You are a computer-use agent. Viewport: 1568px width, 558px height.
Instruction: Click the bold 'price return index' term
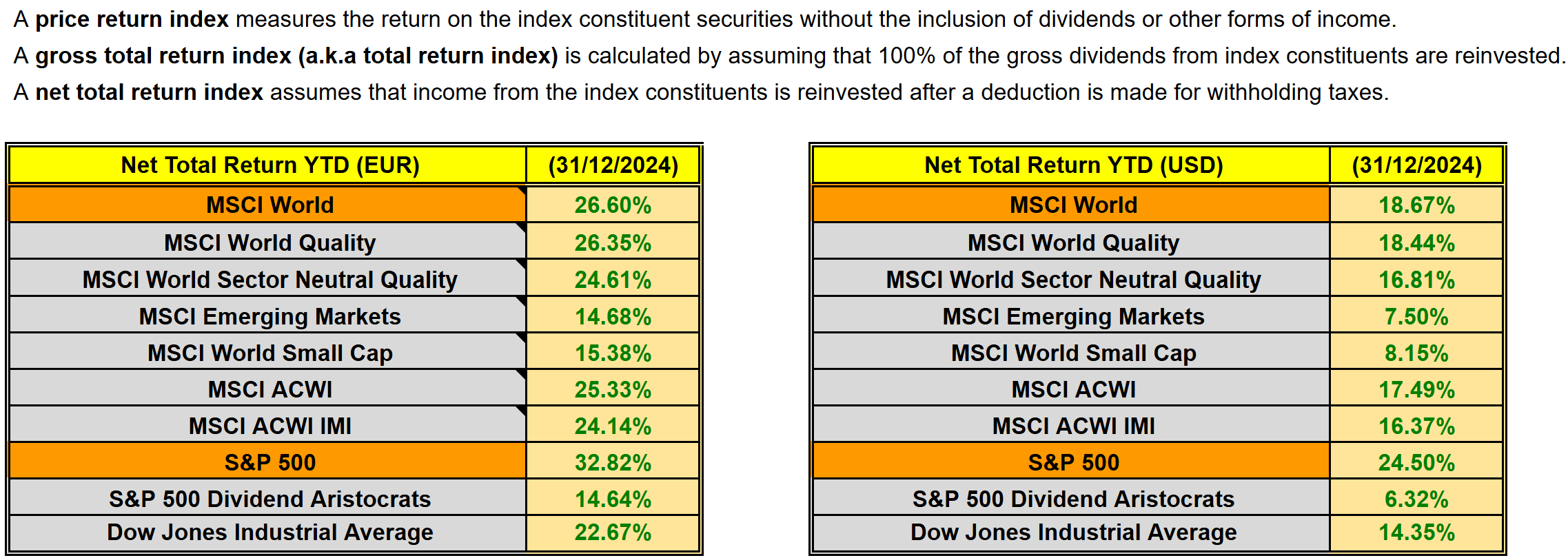coord(132,19)
